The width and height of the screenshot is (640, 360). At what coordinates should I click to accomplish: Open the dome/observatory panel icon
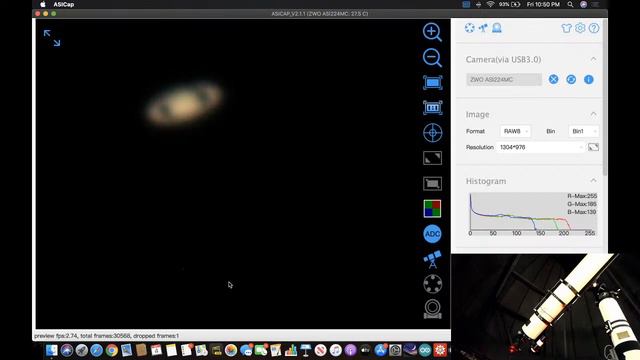pos(497,28)
